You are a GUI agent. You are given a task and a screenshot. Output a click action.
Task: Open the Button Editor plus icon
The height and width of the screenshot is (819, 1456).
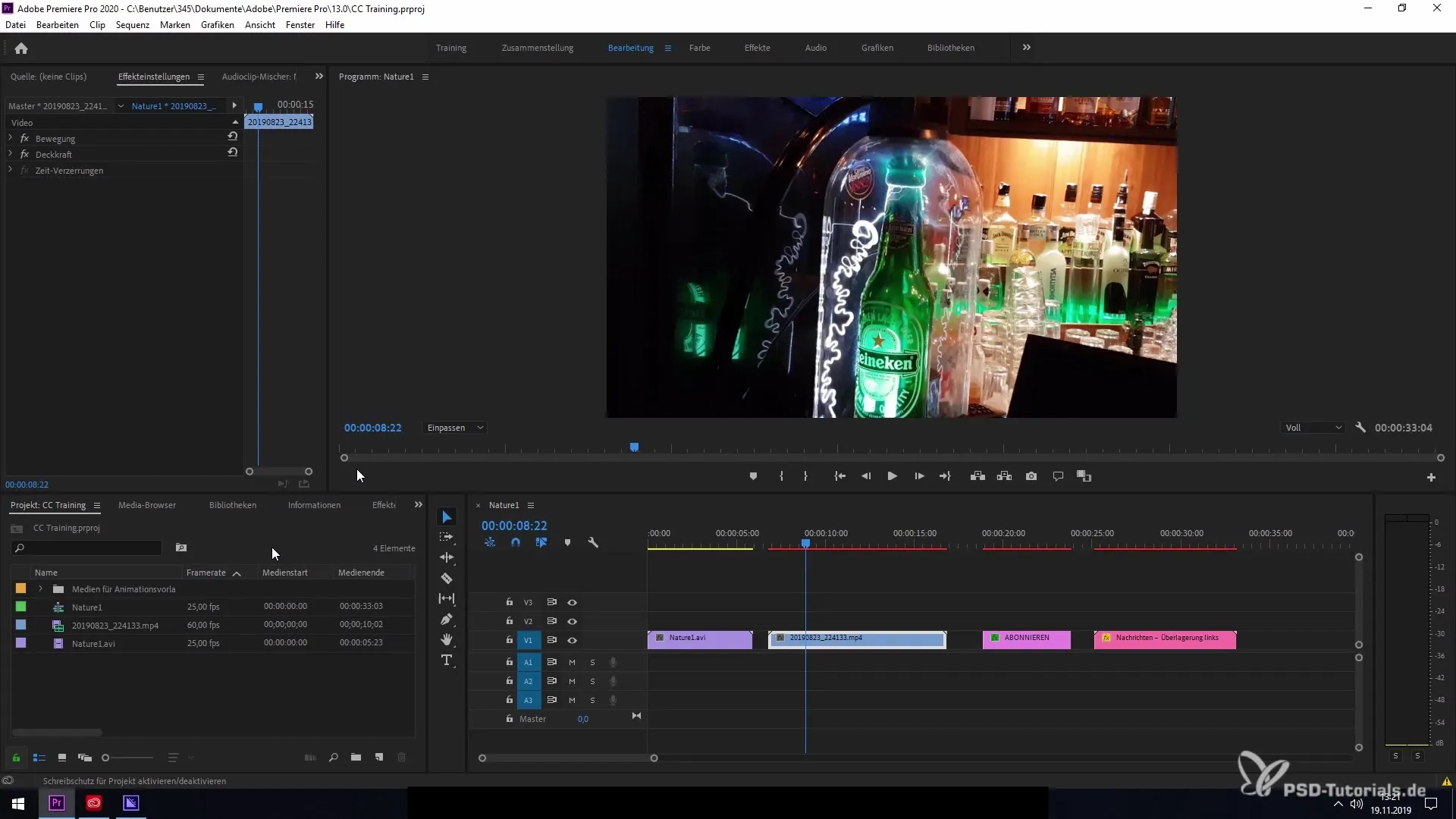pos(1431,477)
